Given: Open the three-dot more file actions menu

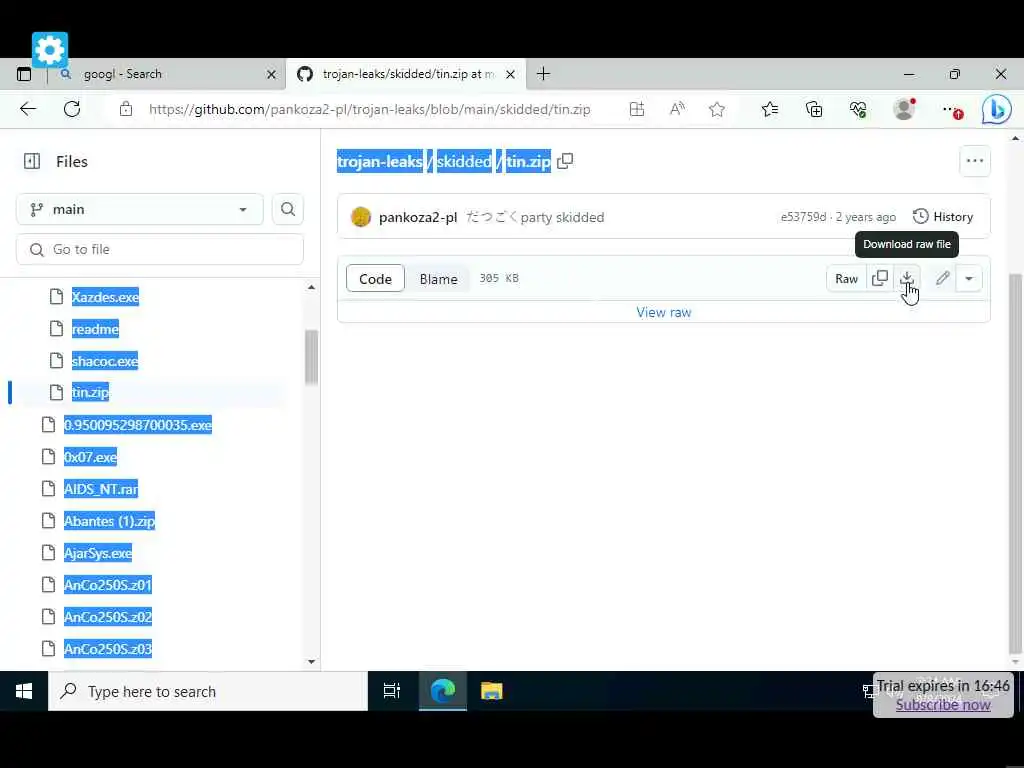Looking at the screenshot, I should coord(974,161).
